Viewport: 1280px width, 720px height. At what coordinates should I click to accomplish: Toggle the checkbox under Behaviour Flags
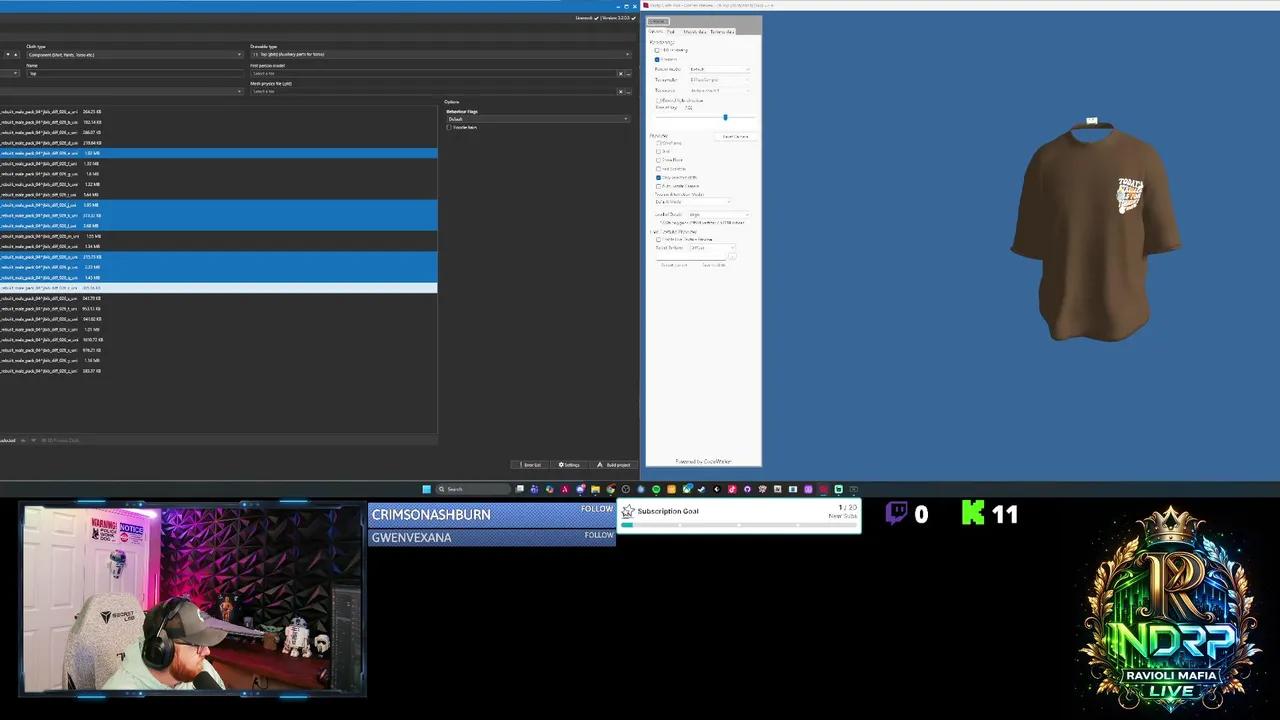coord(449,127)
